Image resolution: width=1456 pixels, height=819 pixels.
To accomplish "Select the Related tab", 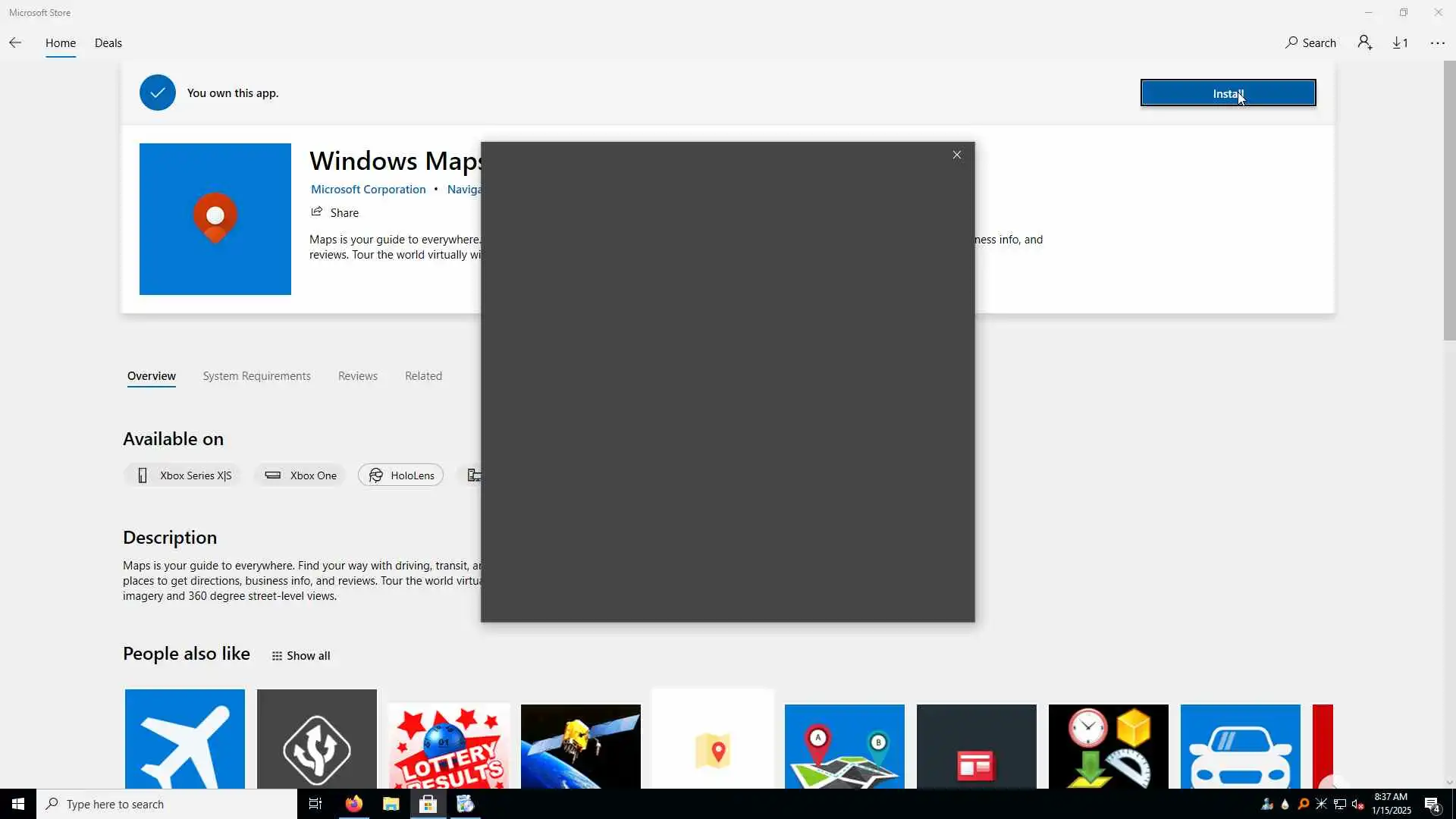I will pyautogui.click(x=423, y=376).
